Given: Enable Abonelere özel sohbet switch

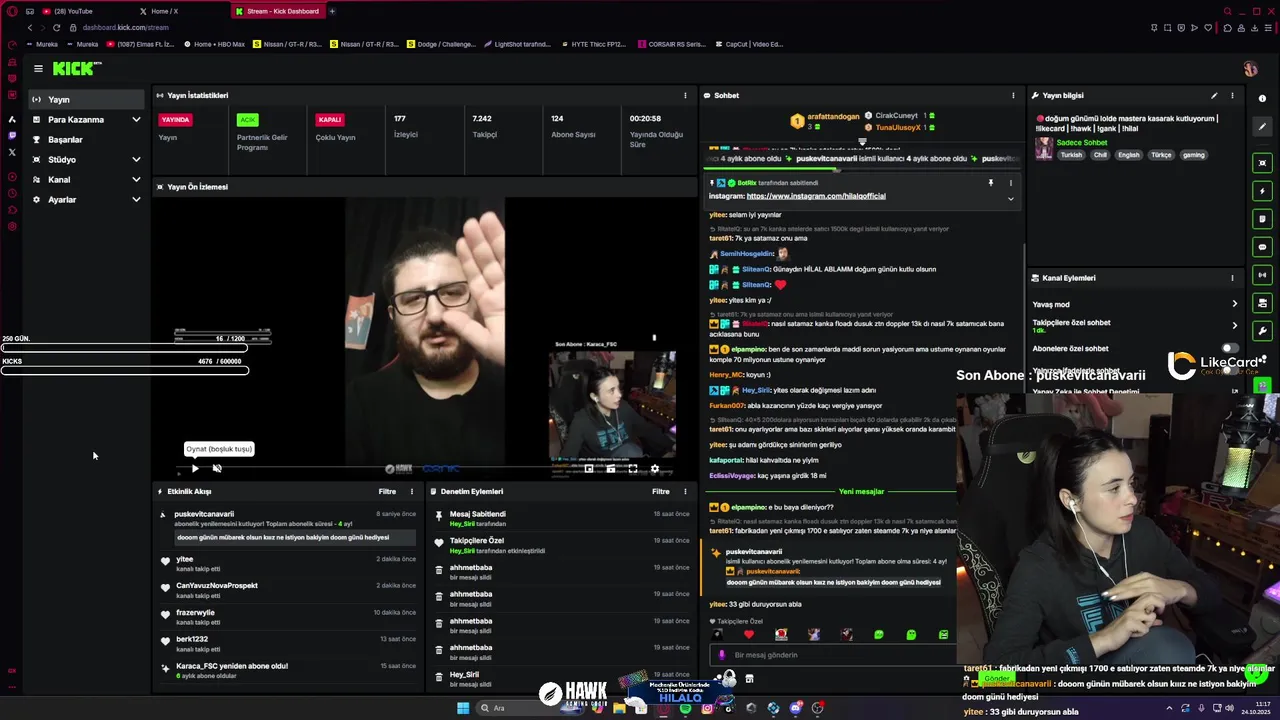Looking at the screenshot, I should 1230,349.
